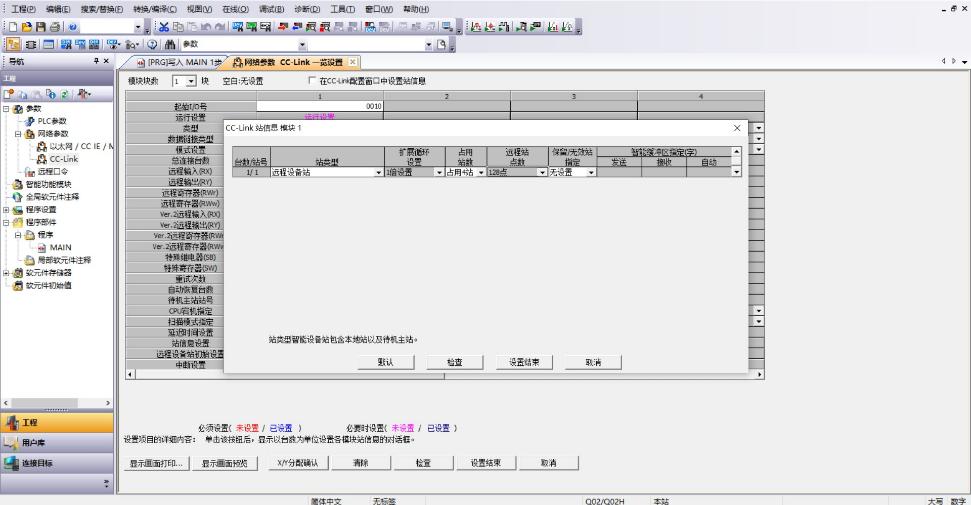
Task: Collapse the 参数 tree node
Action: [6, 108]
